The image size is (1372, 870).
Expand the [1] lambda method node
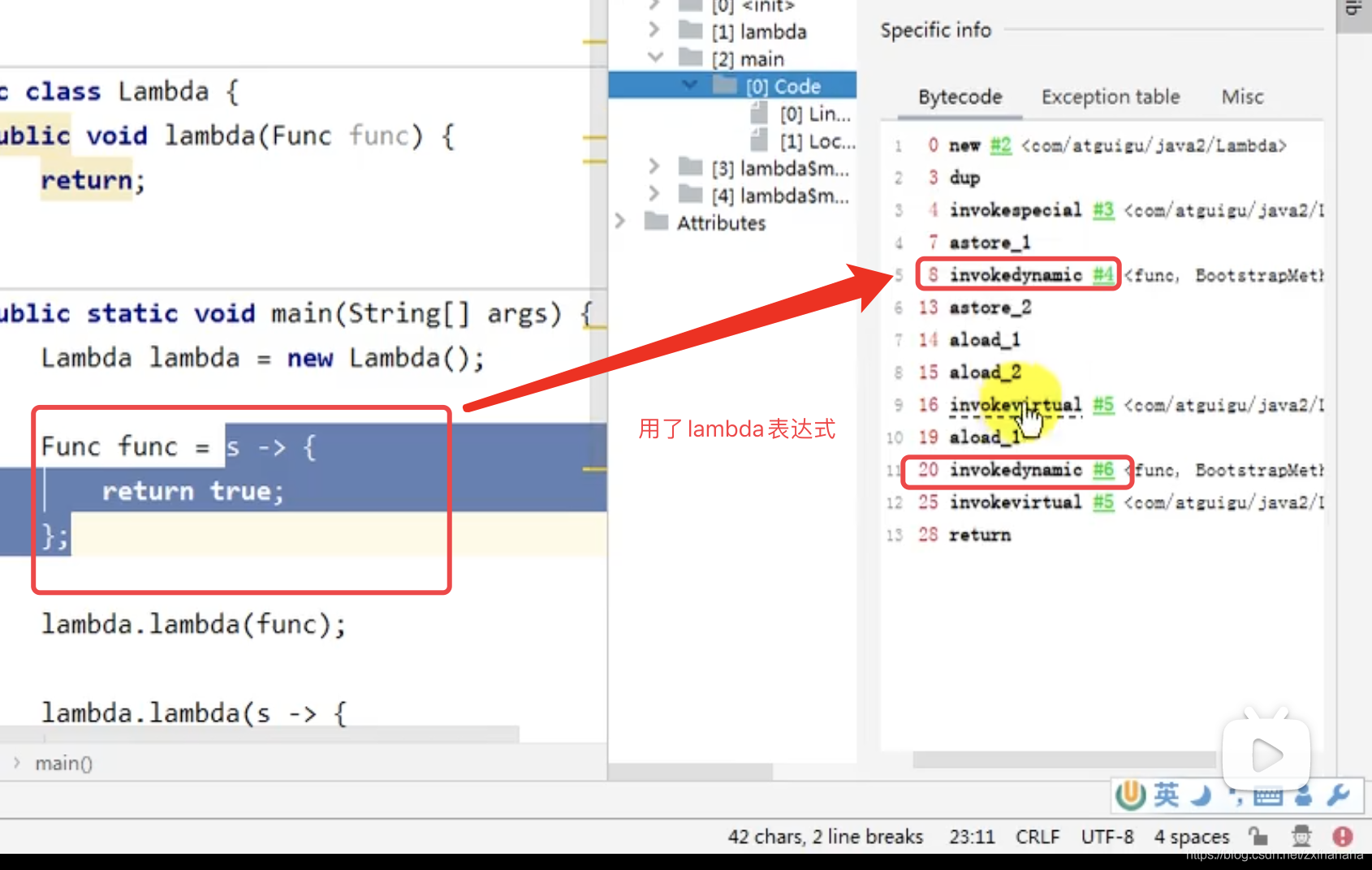(654, 30)
